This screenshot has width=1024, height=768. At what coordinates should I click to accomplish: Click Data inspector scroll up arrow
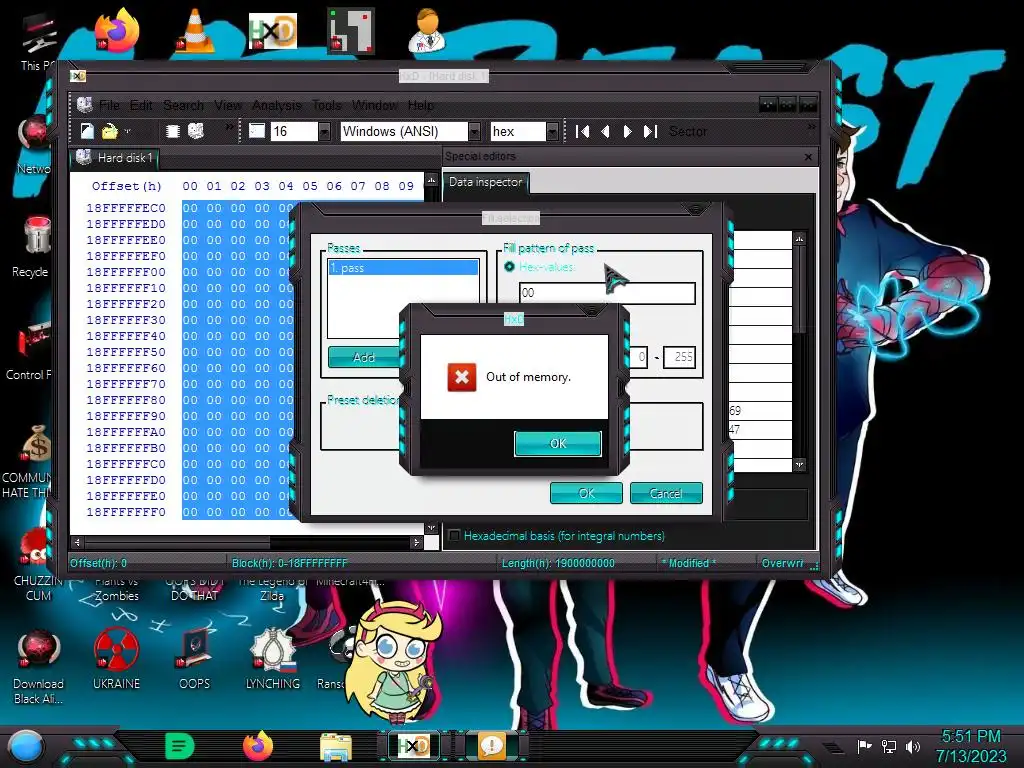[799, 239]
